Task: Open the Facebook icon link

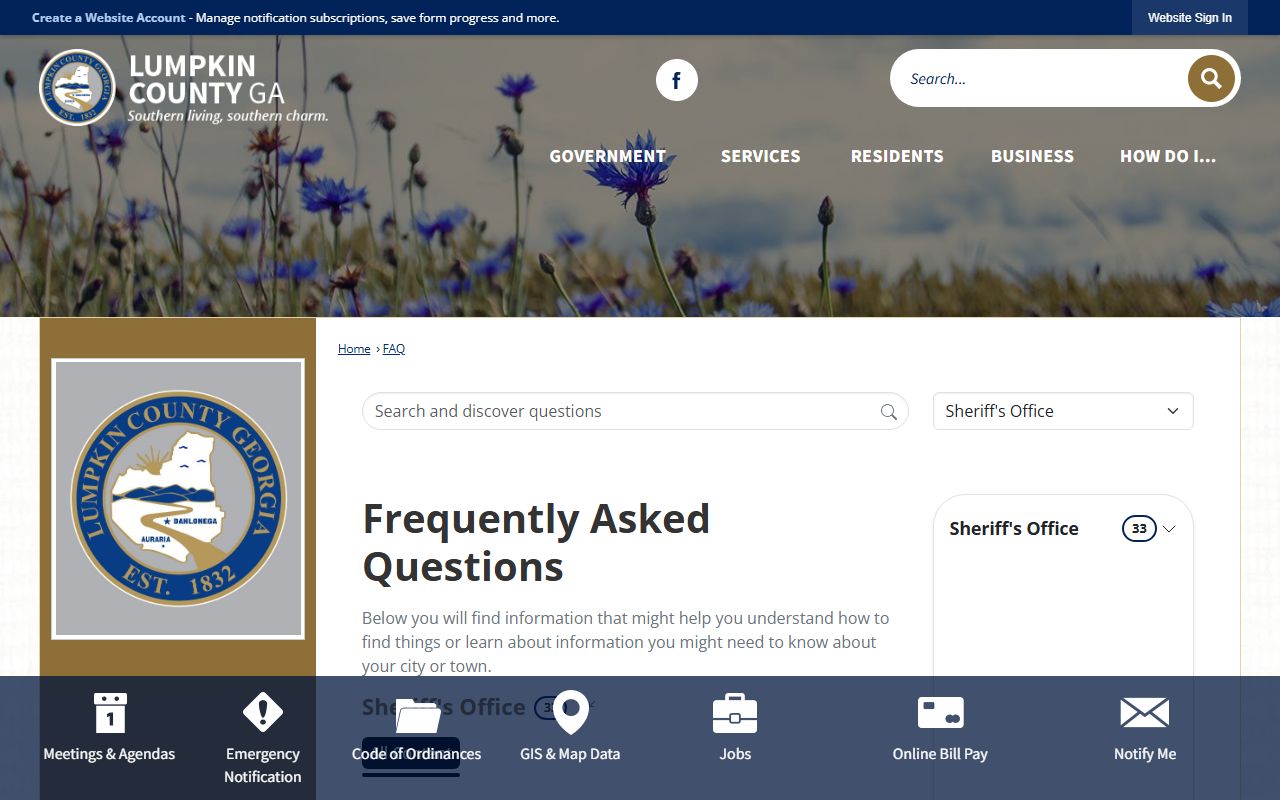Action: pos(677,80)
